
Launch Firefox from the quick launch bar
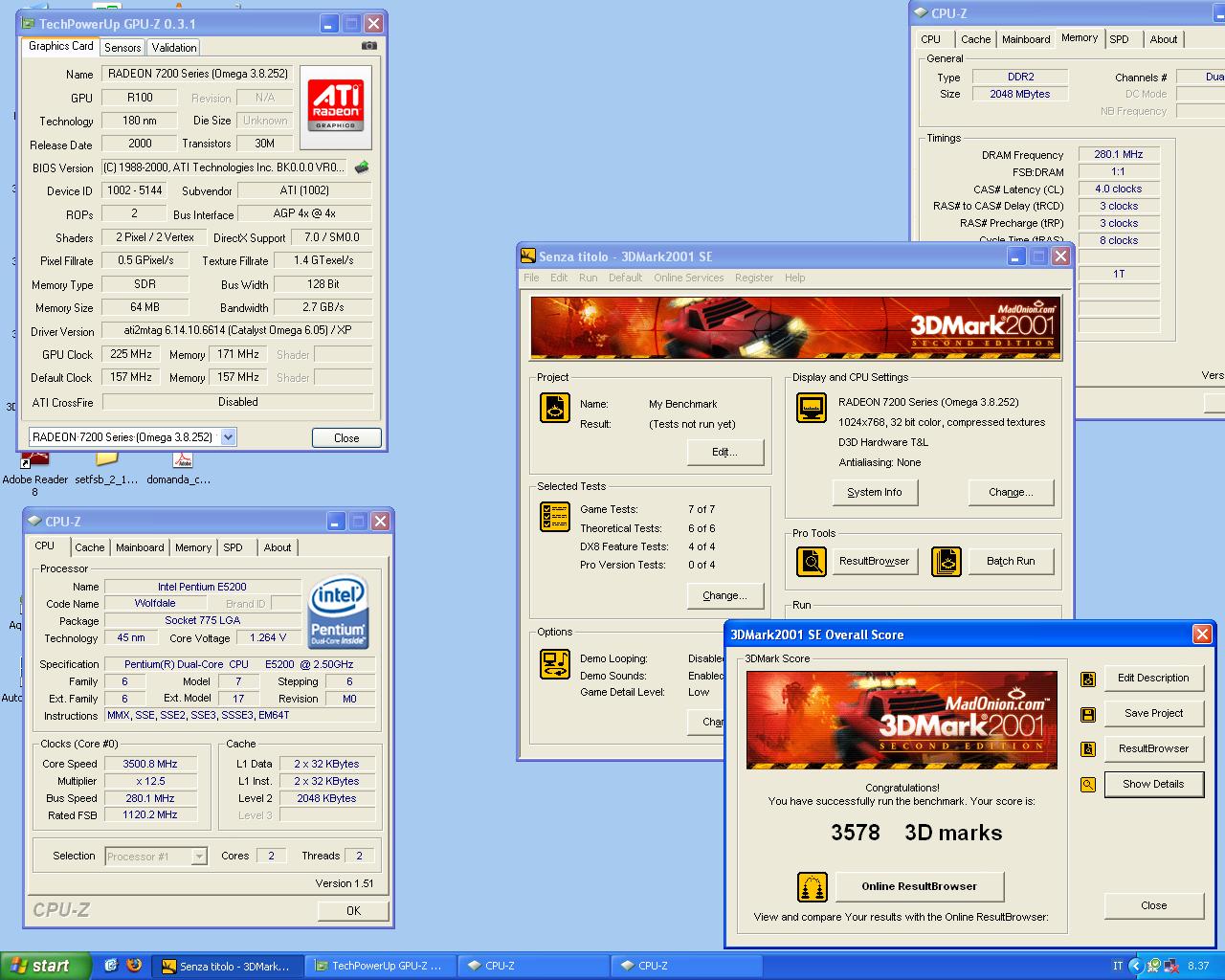pyautogui.click(x=134, y=966)
